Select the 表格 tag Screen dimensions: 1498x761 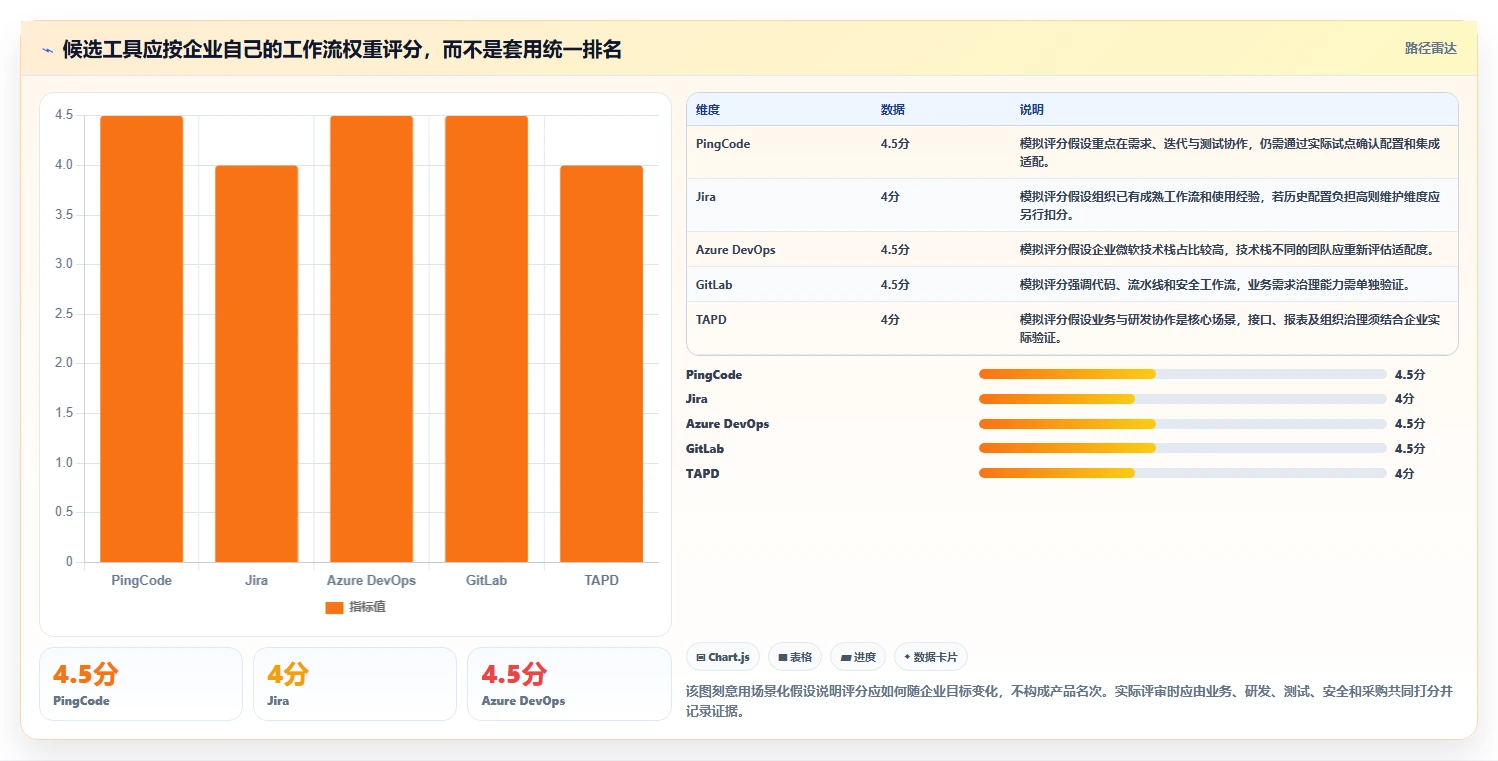(795, 657)
